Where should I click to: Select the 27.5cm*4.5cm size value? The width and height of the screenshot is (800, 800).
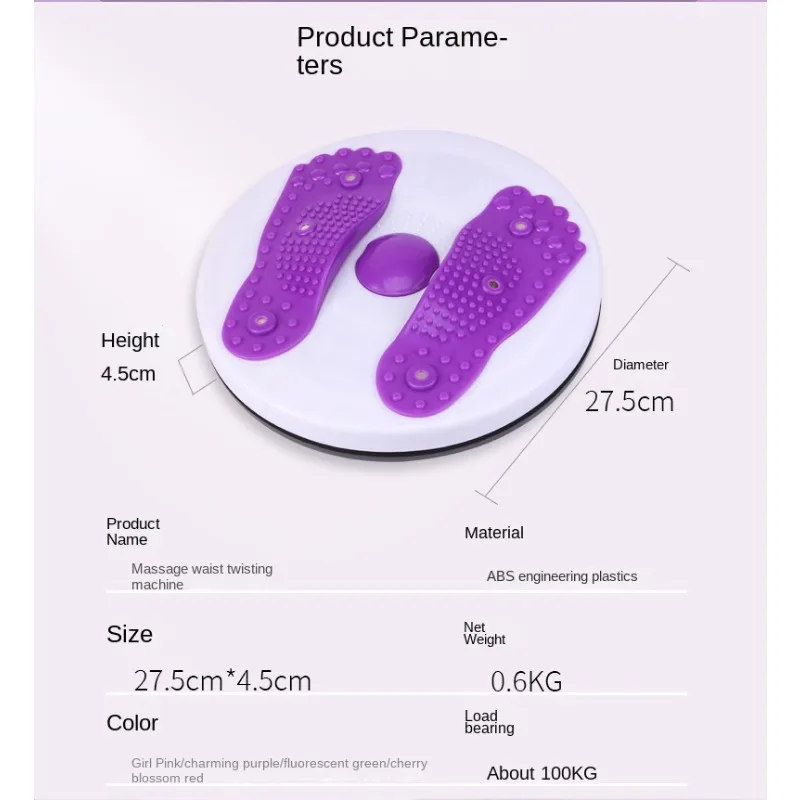click(x=222, y=681)
